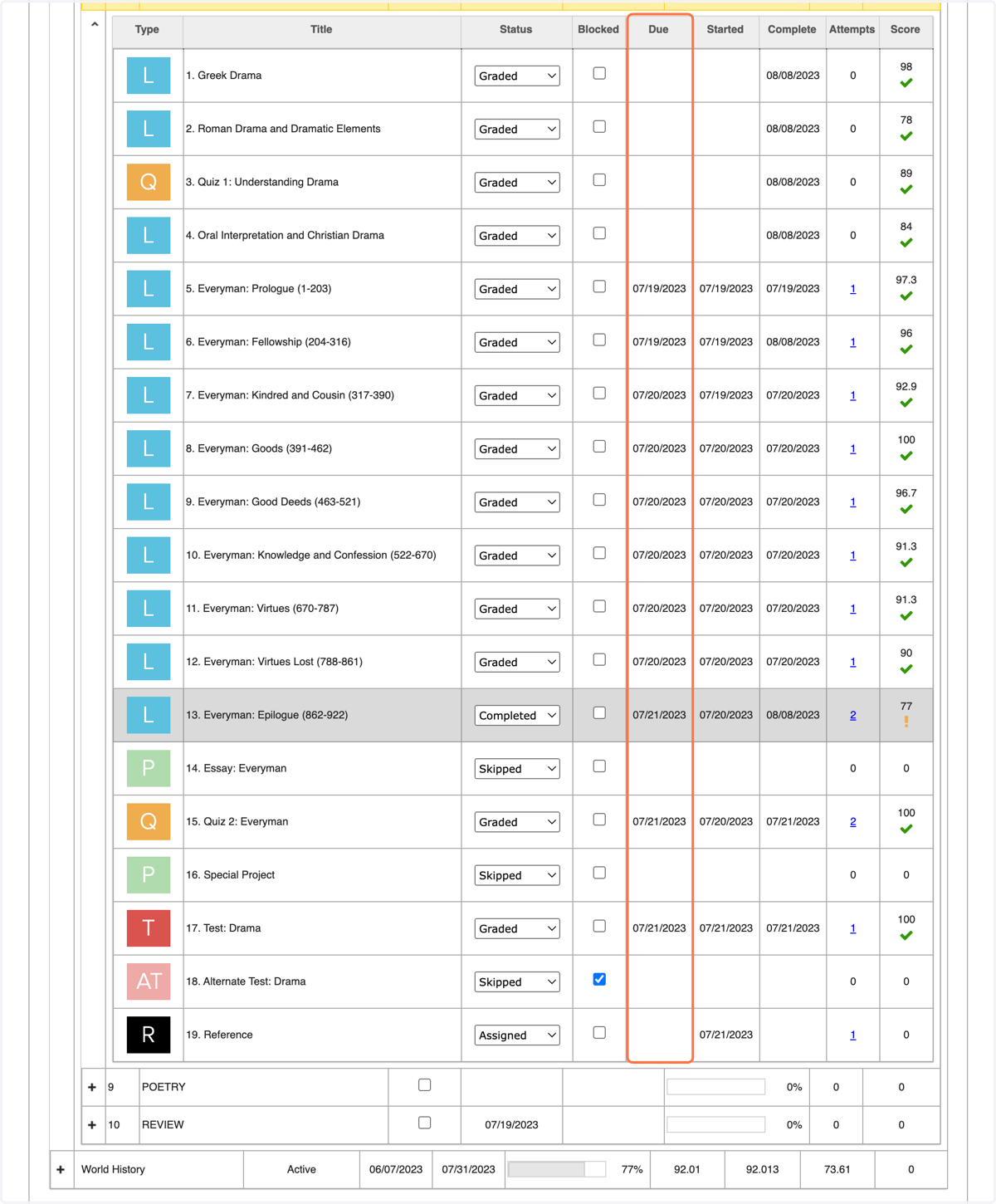Click the L icon for Everyman: Epilogue
Screen dimensions: 996x1204
[x=149, y=715]
